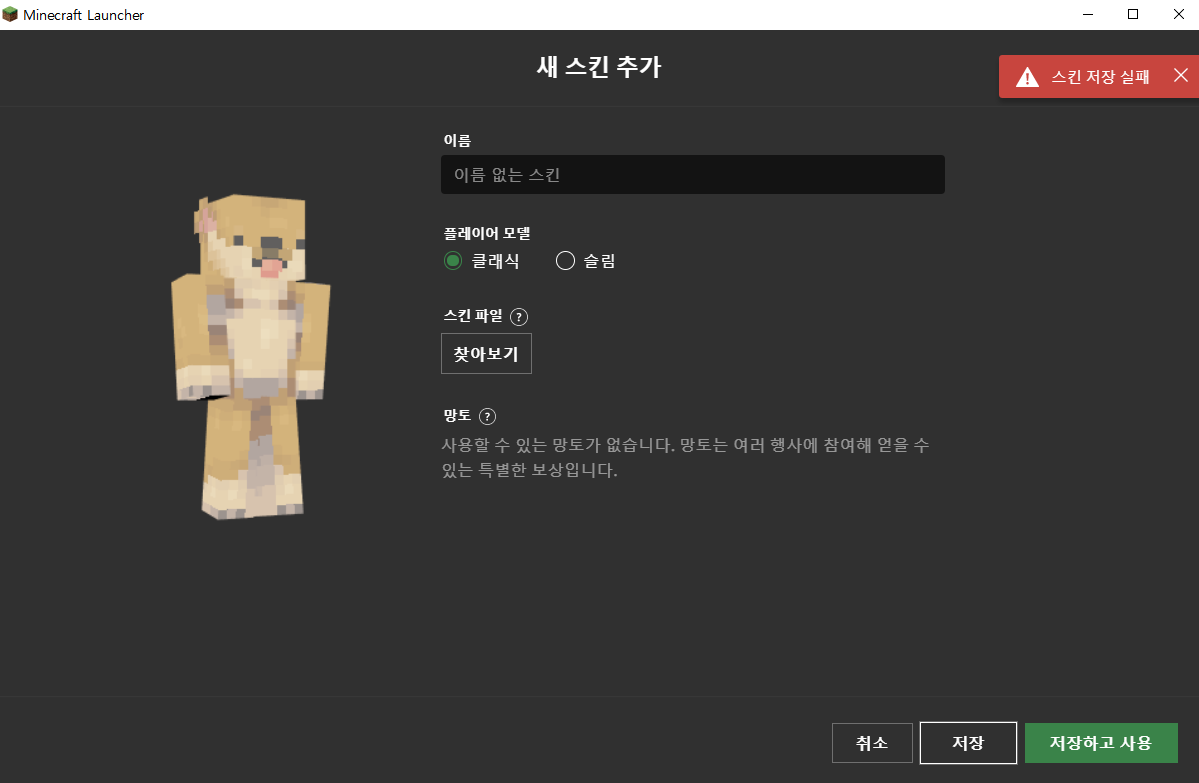This screenshot has height=783, width=1199.
Task: Click the 찾아보기 browse button
Action: coord(486,353)
